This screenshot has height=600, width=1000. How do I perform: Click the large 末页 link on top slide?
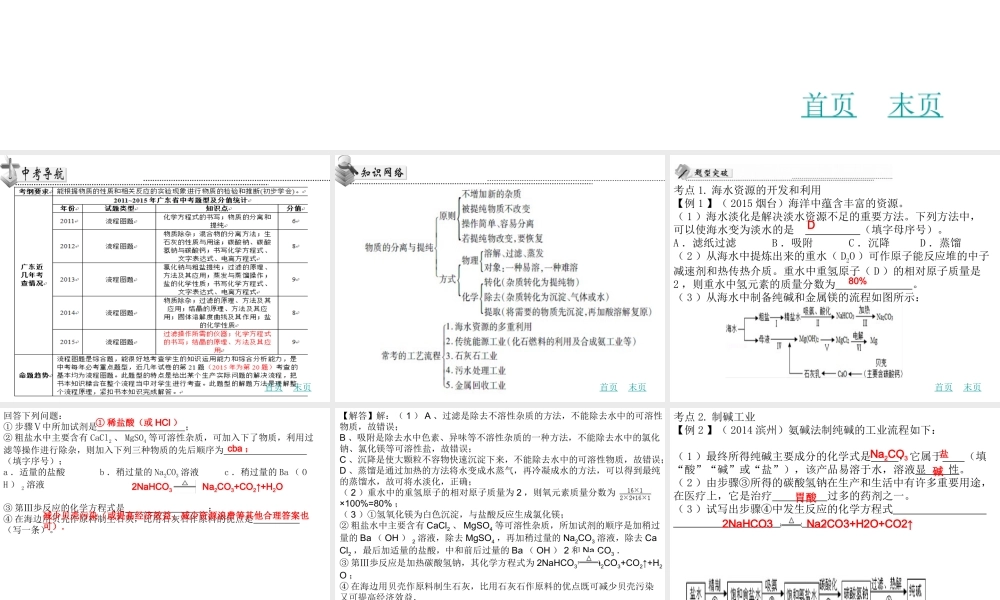(915, 105)
